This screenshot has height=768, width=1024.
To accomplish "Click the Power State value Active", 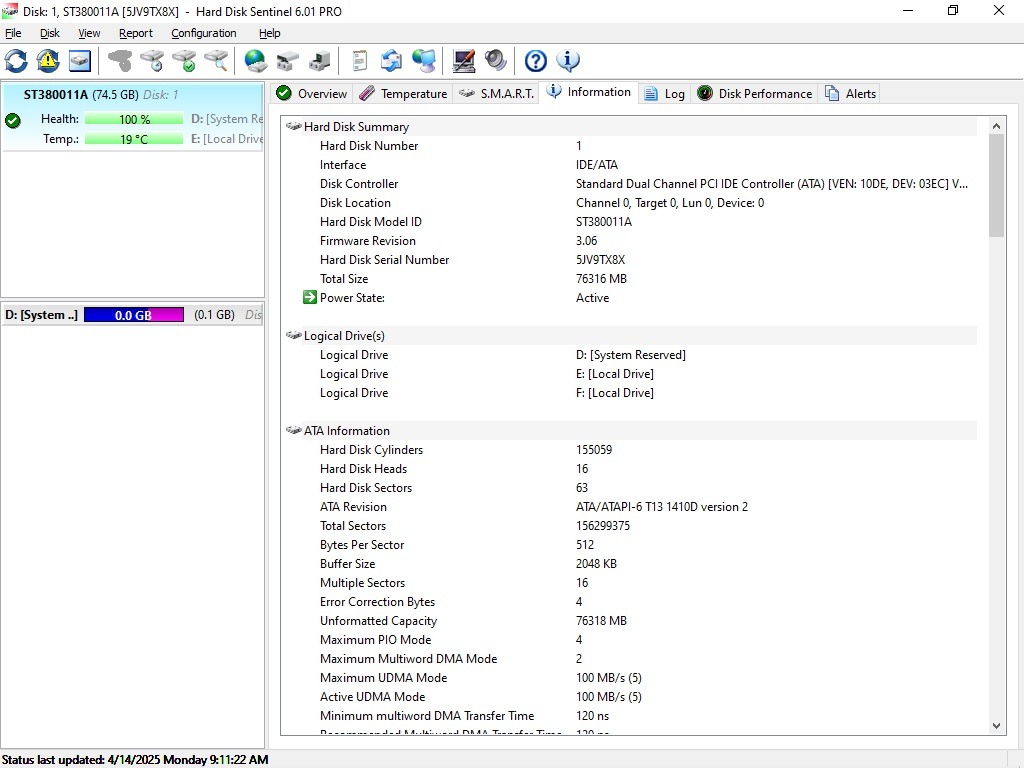I will tap(592, 297).
